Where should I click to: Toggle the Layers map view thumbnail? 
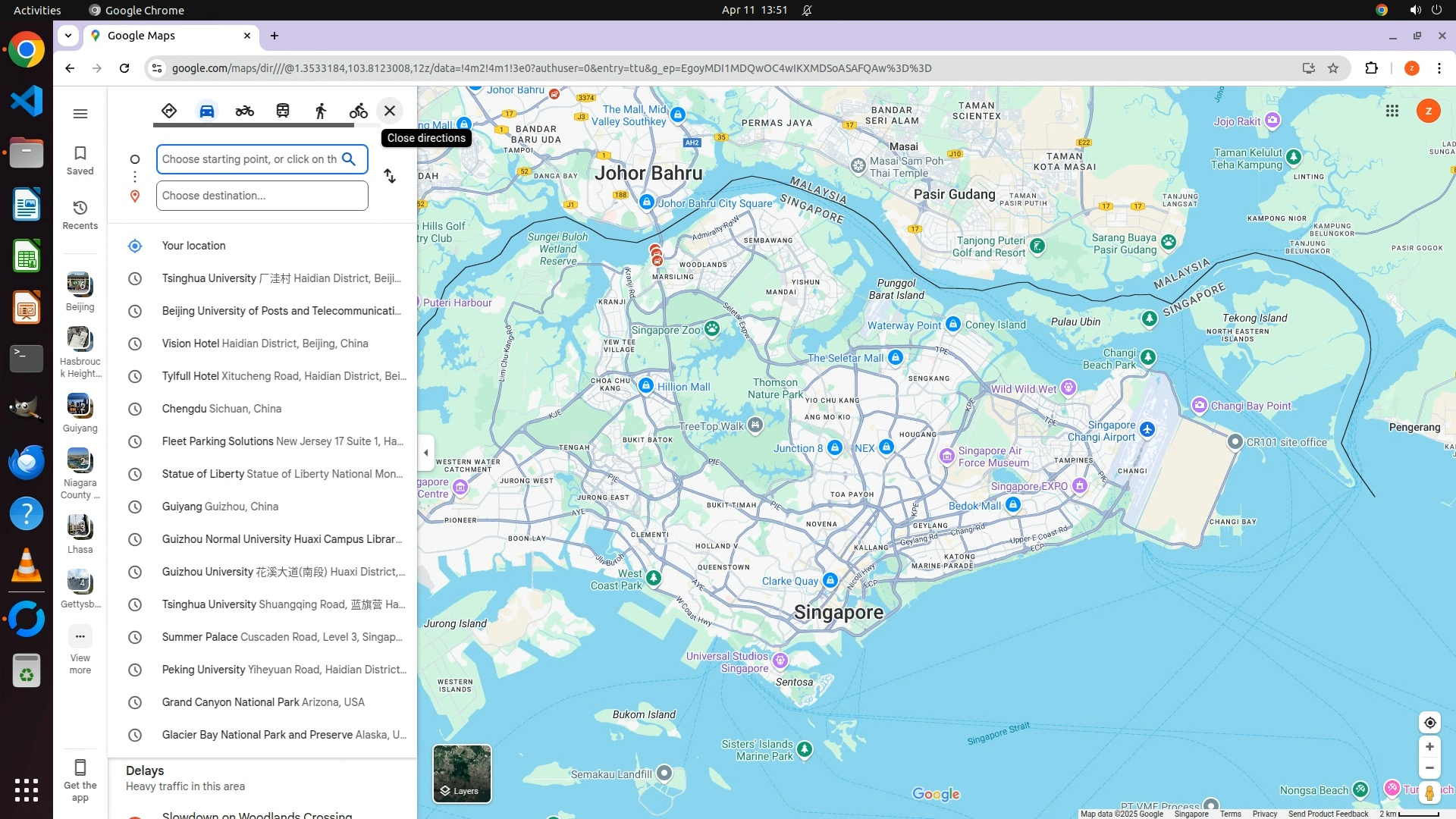pos(462,773)
